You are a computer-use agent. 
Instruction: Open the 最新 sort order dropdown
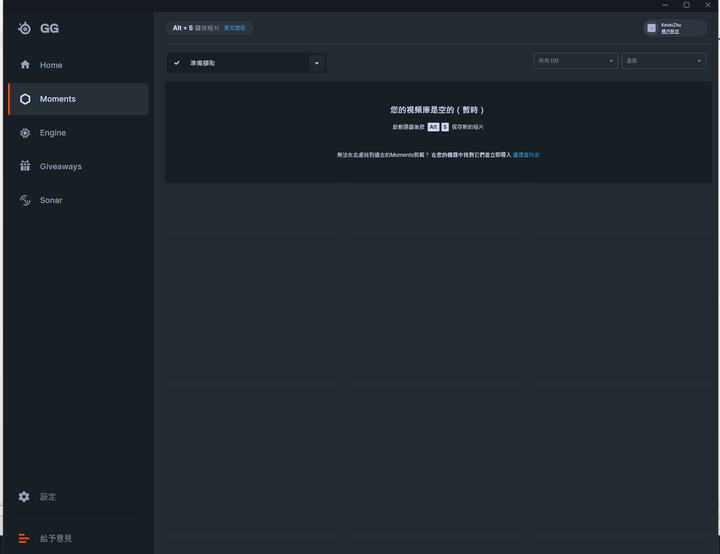tap(664, 61)
